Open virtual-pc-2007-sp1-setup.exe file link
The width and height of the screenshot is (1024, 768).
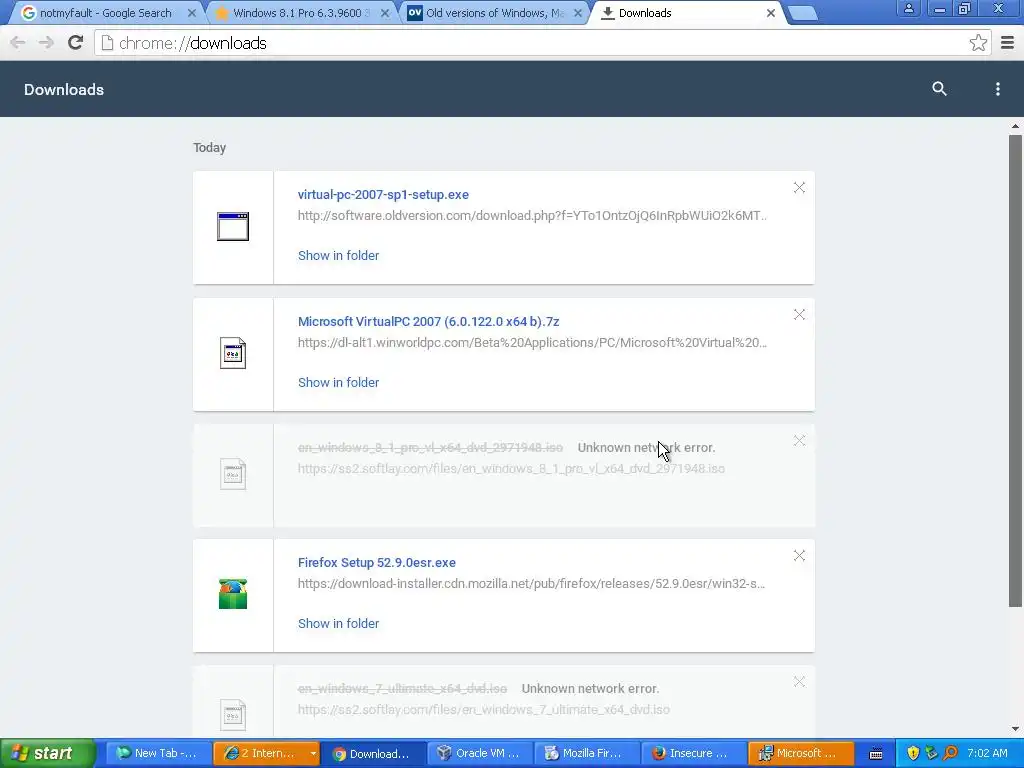pos(383,195)
